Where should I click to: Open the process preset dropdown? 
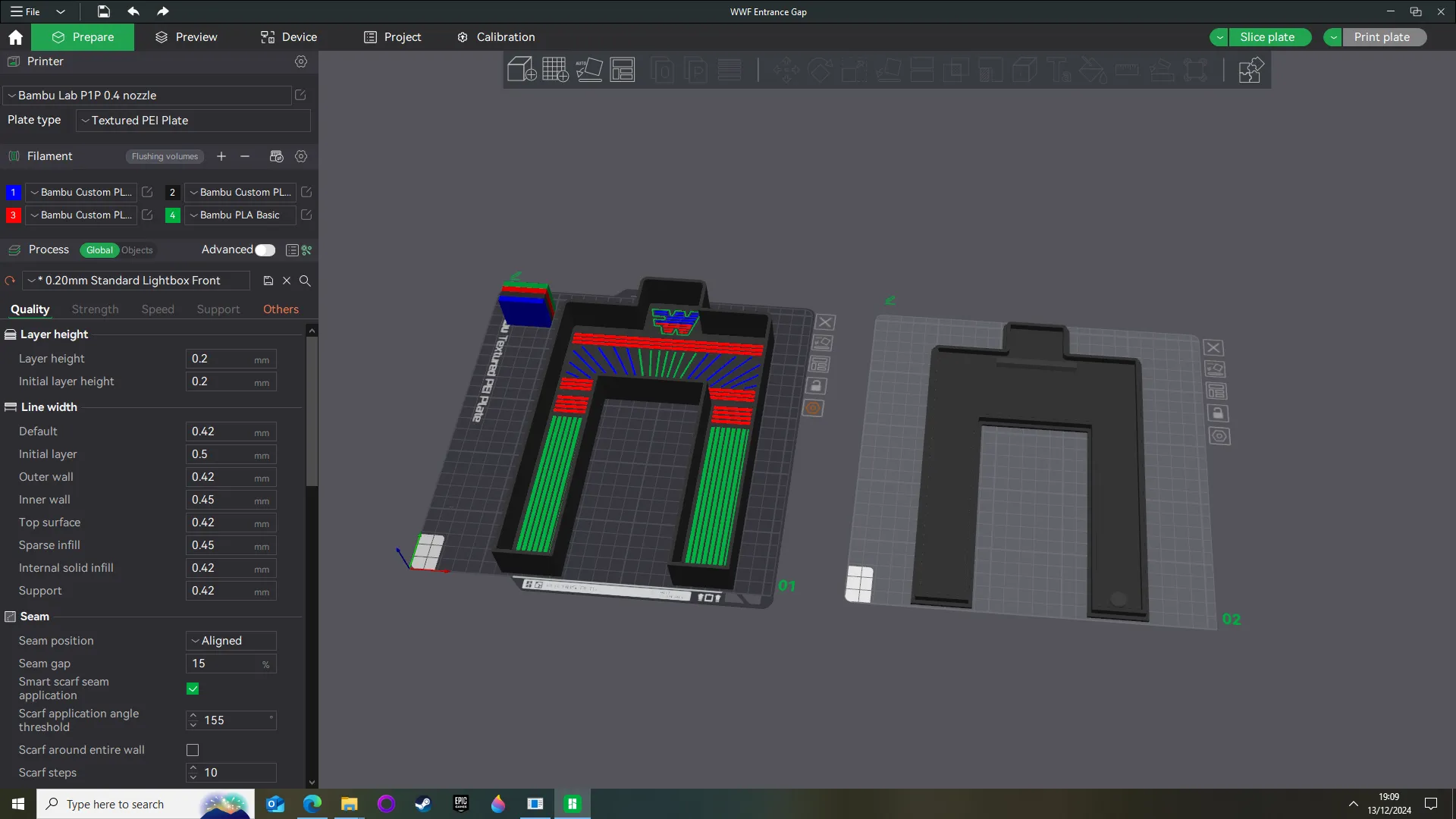point(136,281)
